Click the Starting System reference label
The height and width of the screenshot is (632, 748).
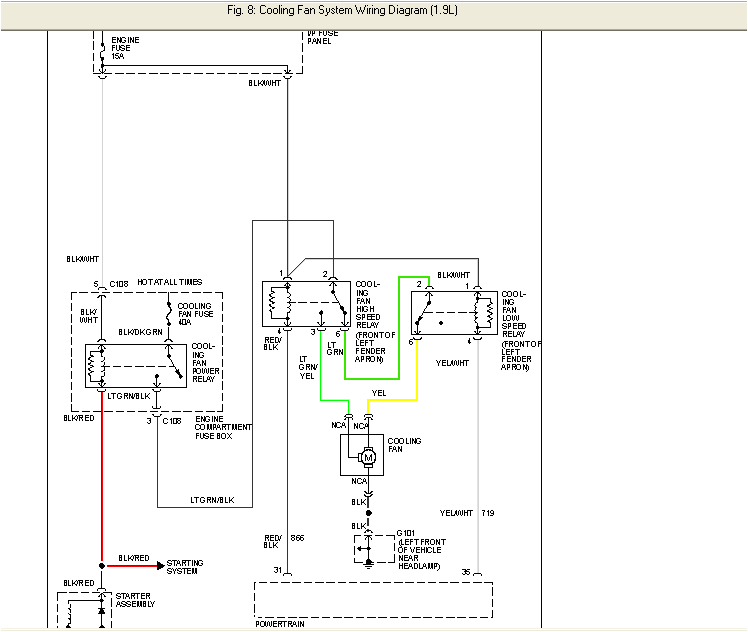185,568
